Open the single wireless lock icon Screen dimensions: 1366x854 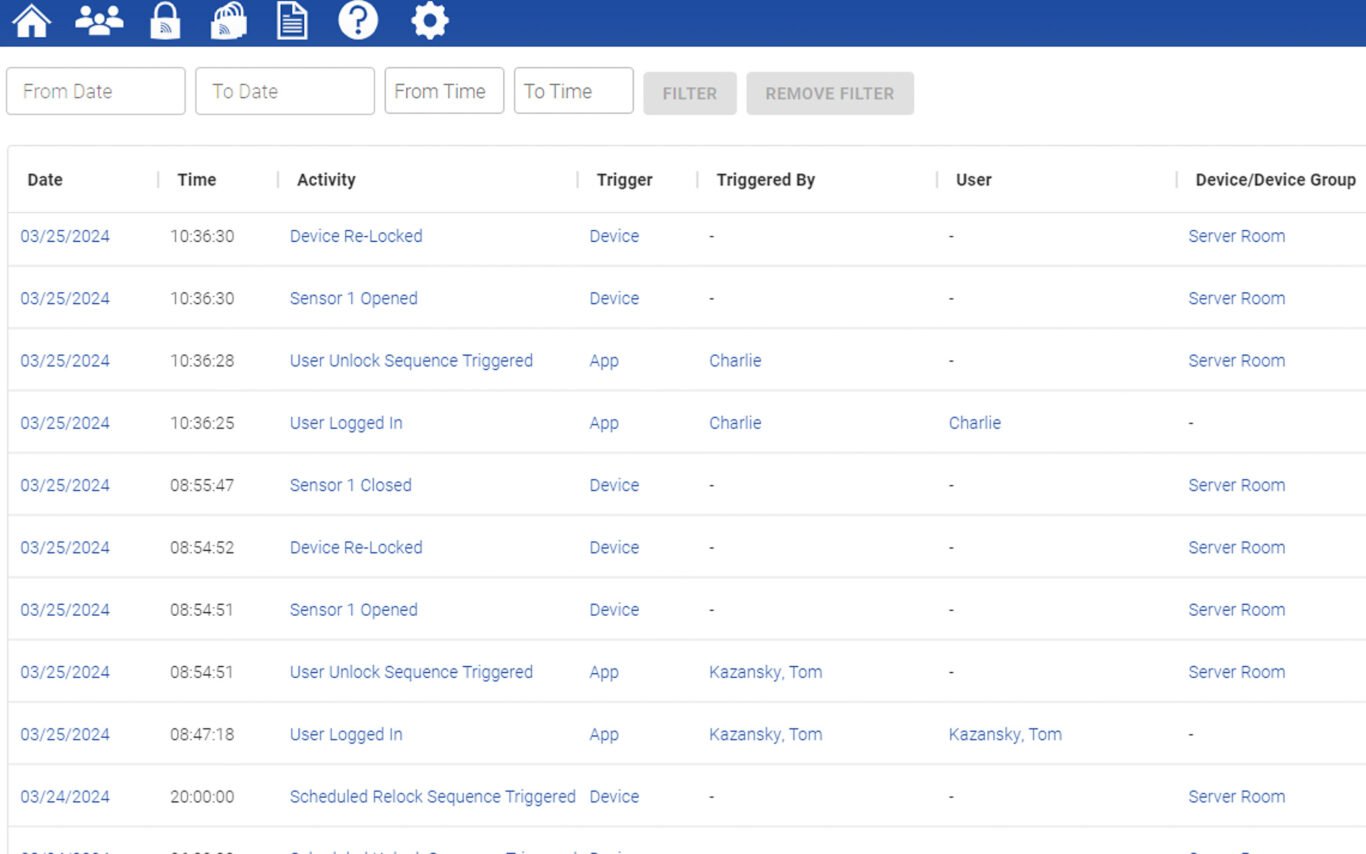point(165,20)
